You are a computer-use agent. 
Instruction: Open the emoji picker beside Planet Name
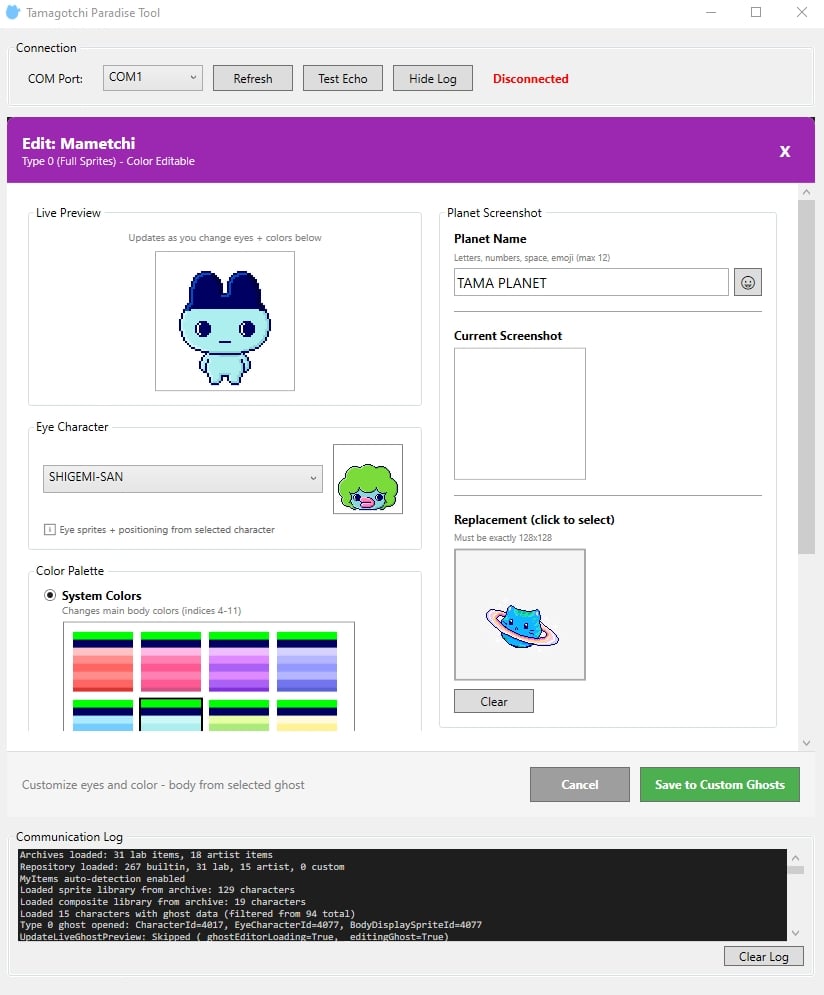click(747, 282)
